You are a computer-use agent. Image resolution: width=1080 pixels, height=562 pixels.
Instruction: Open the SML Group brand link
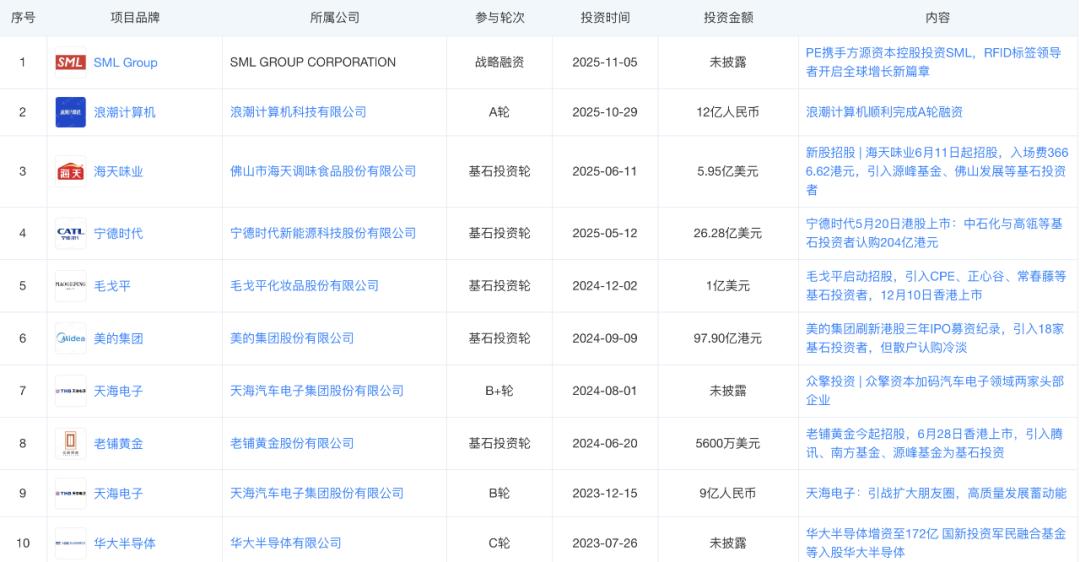[125, 63]
